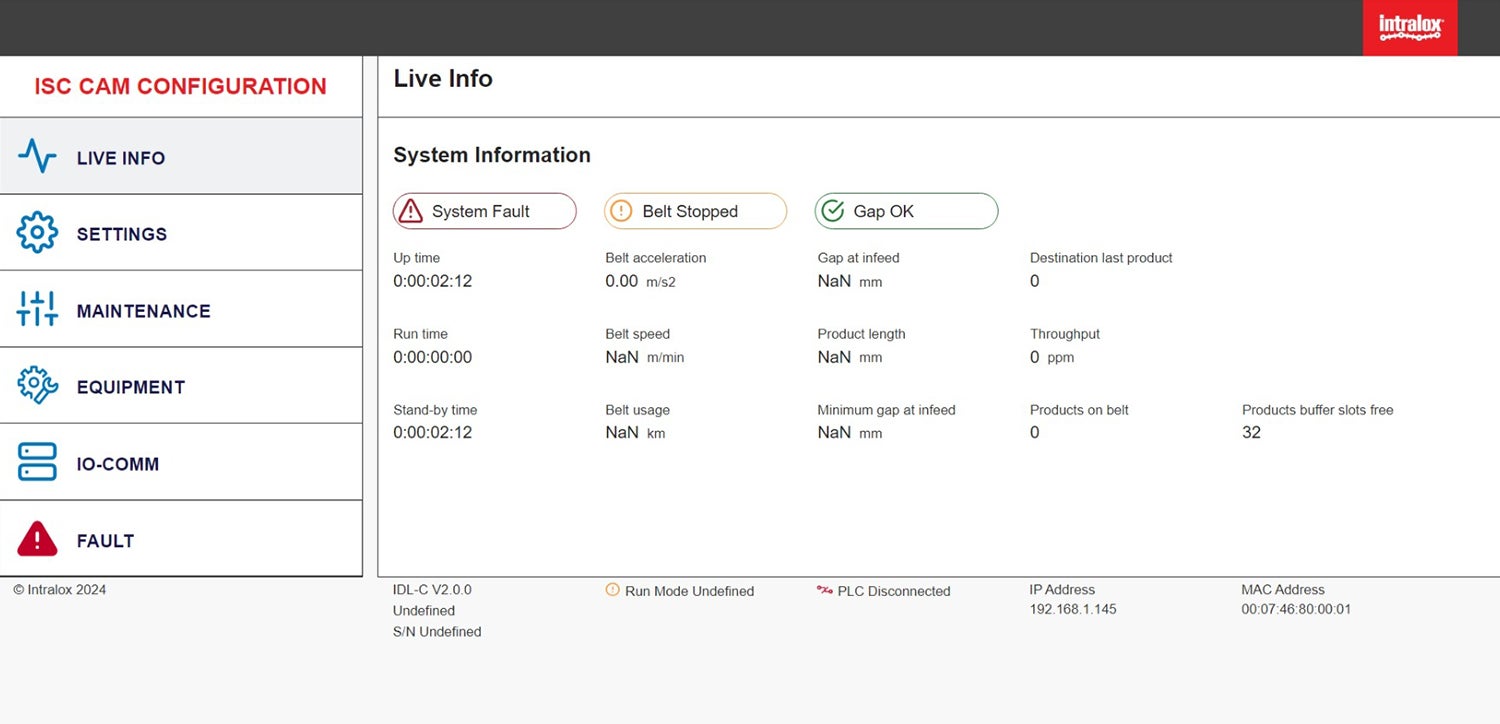Click the Intralox logo in the header
This screenshot has height=724, width=1500.
click(x=1409, y=27)
